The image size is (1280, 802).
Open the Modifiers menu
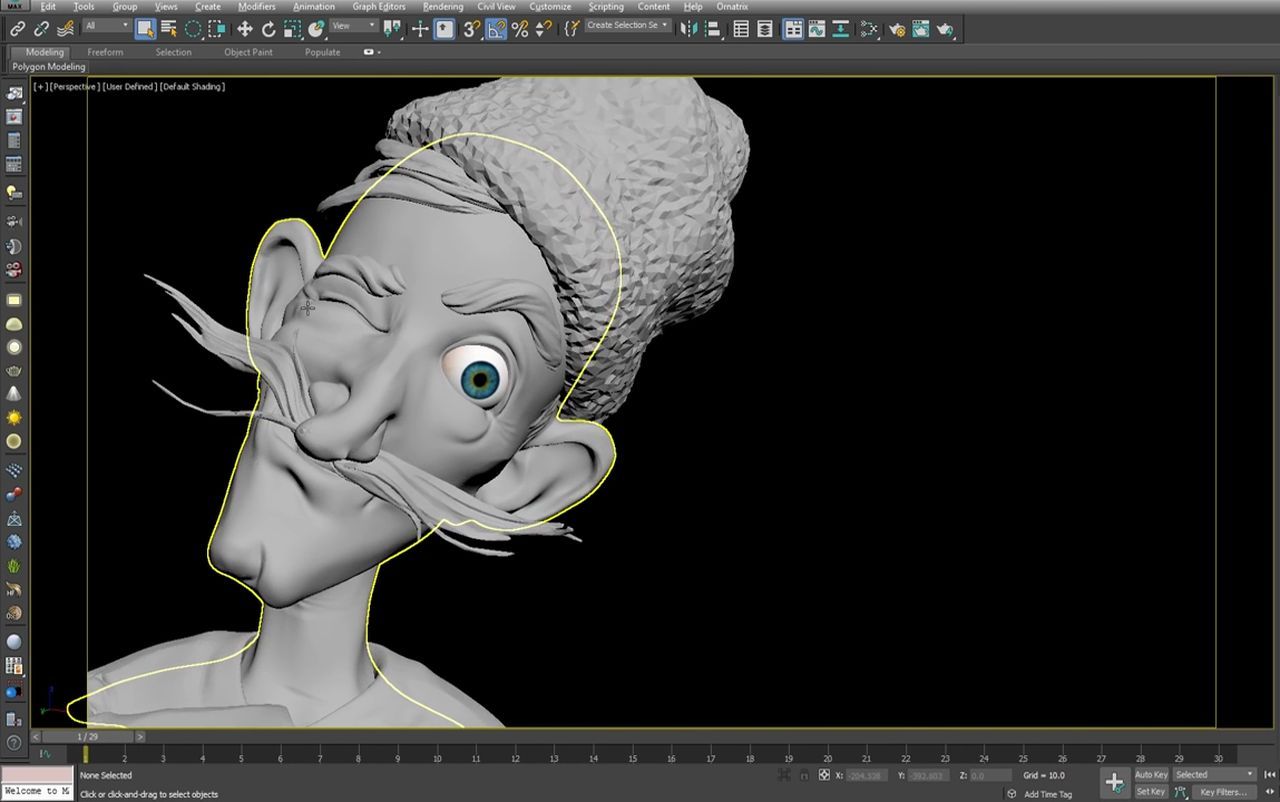(x=256, y=6)
